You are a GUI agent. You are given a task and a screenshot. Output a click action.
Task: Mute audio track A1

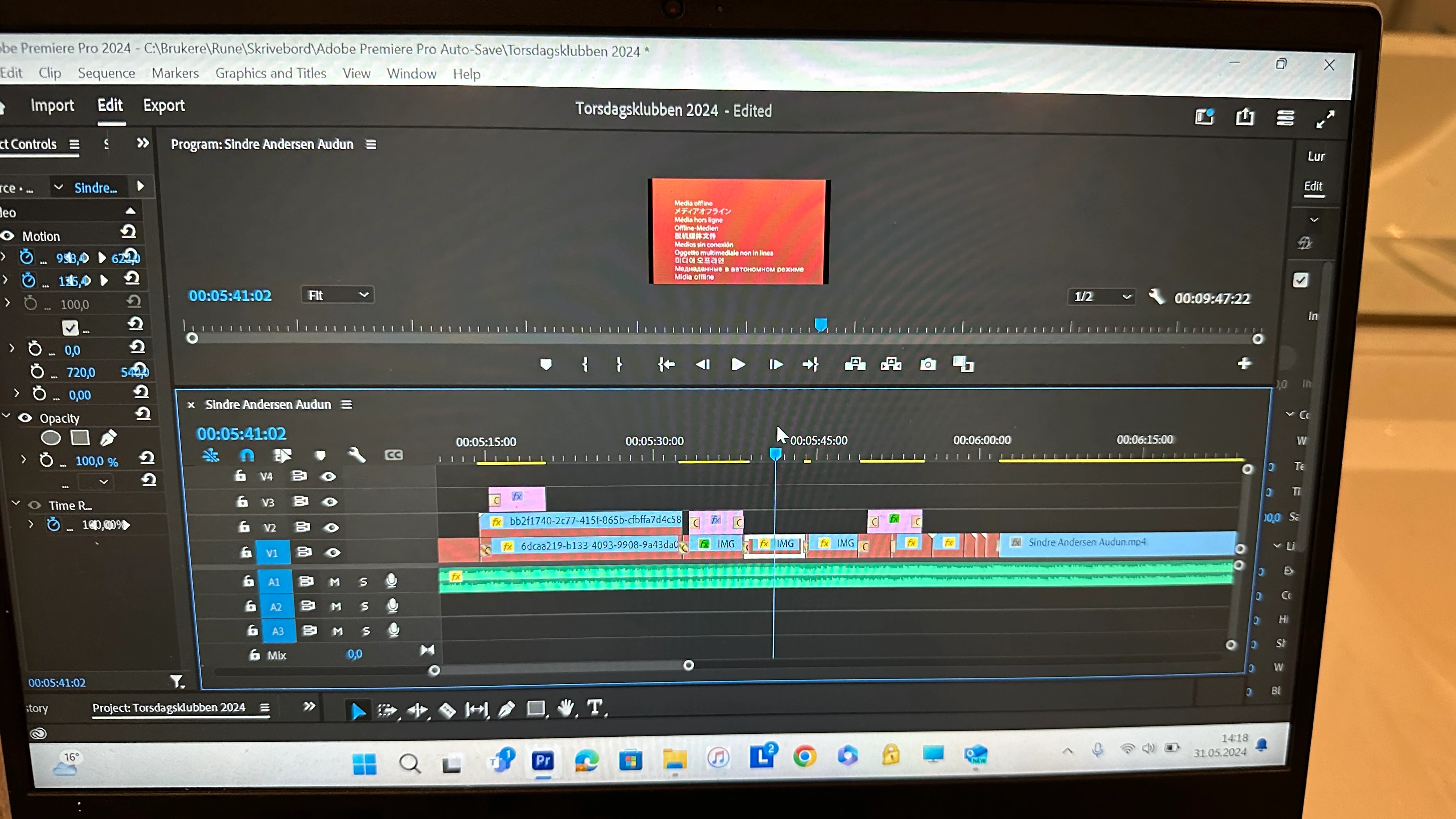[x=335, y=582]
